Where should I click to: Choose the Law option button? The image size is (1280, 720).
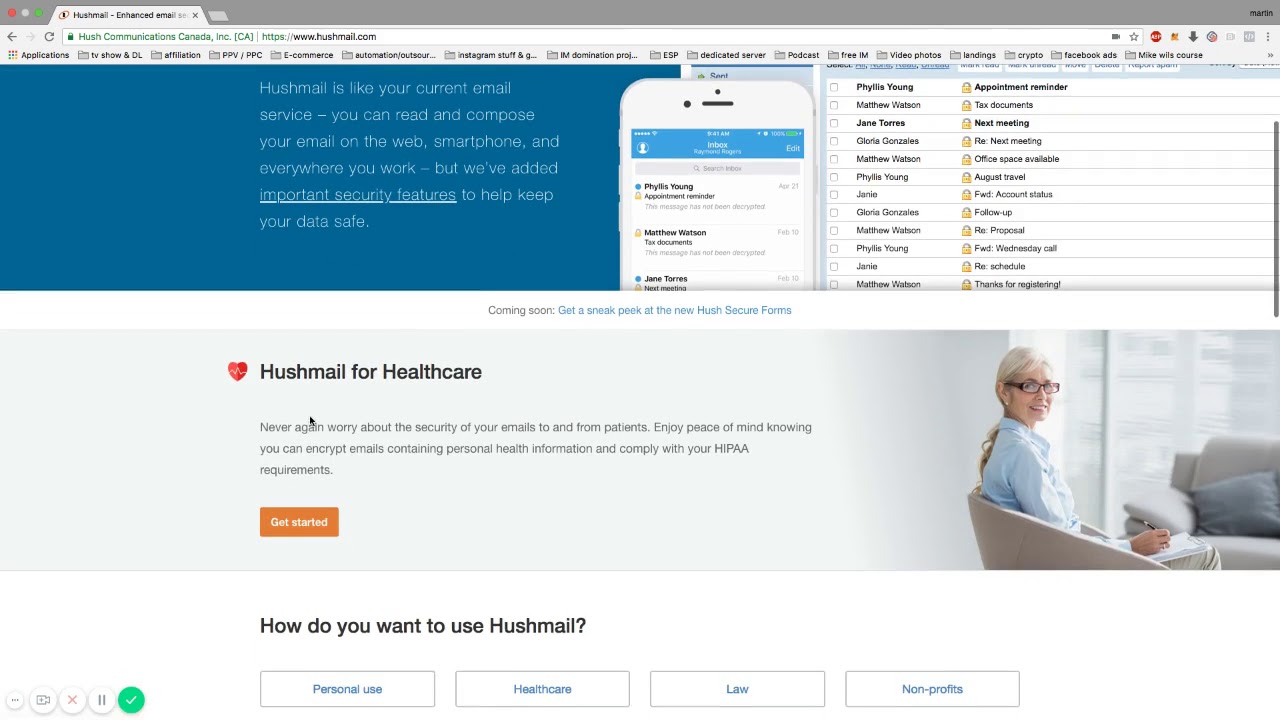click(x=737, y=689)
